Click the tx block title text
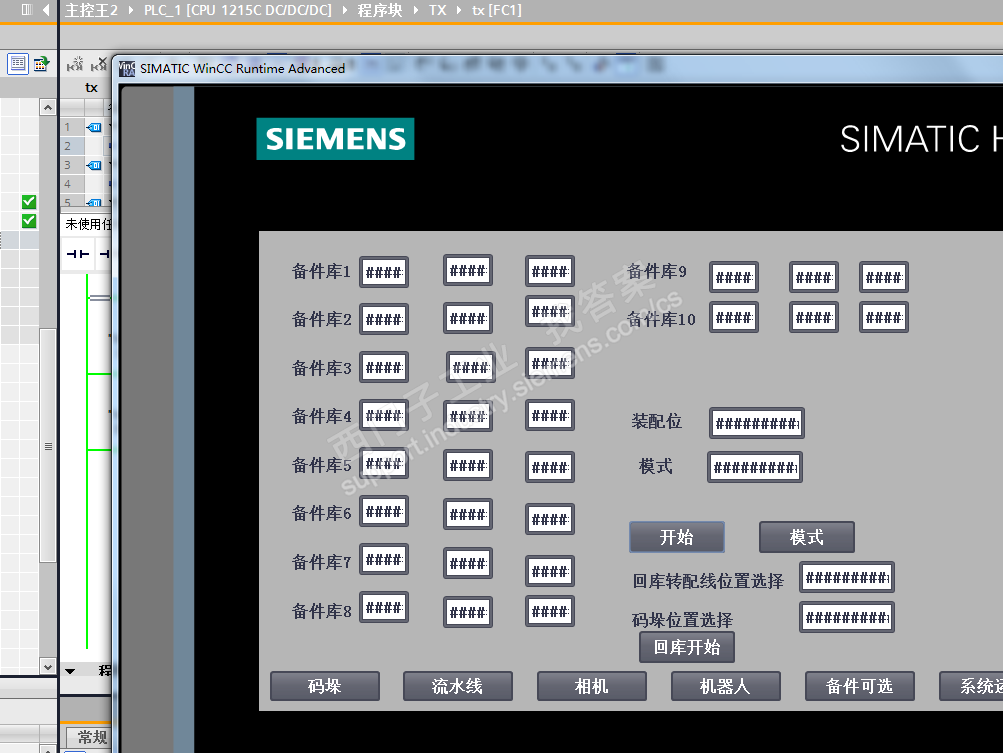1003x753 pixels. 91,88
